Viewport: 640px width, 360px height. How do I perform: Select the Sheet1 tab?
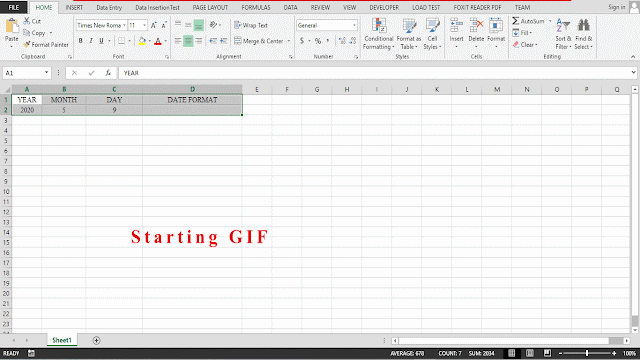tap(62, 340)
